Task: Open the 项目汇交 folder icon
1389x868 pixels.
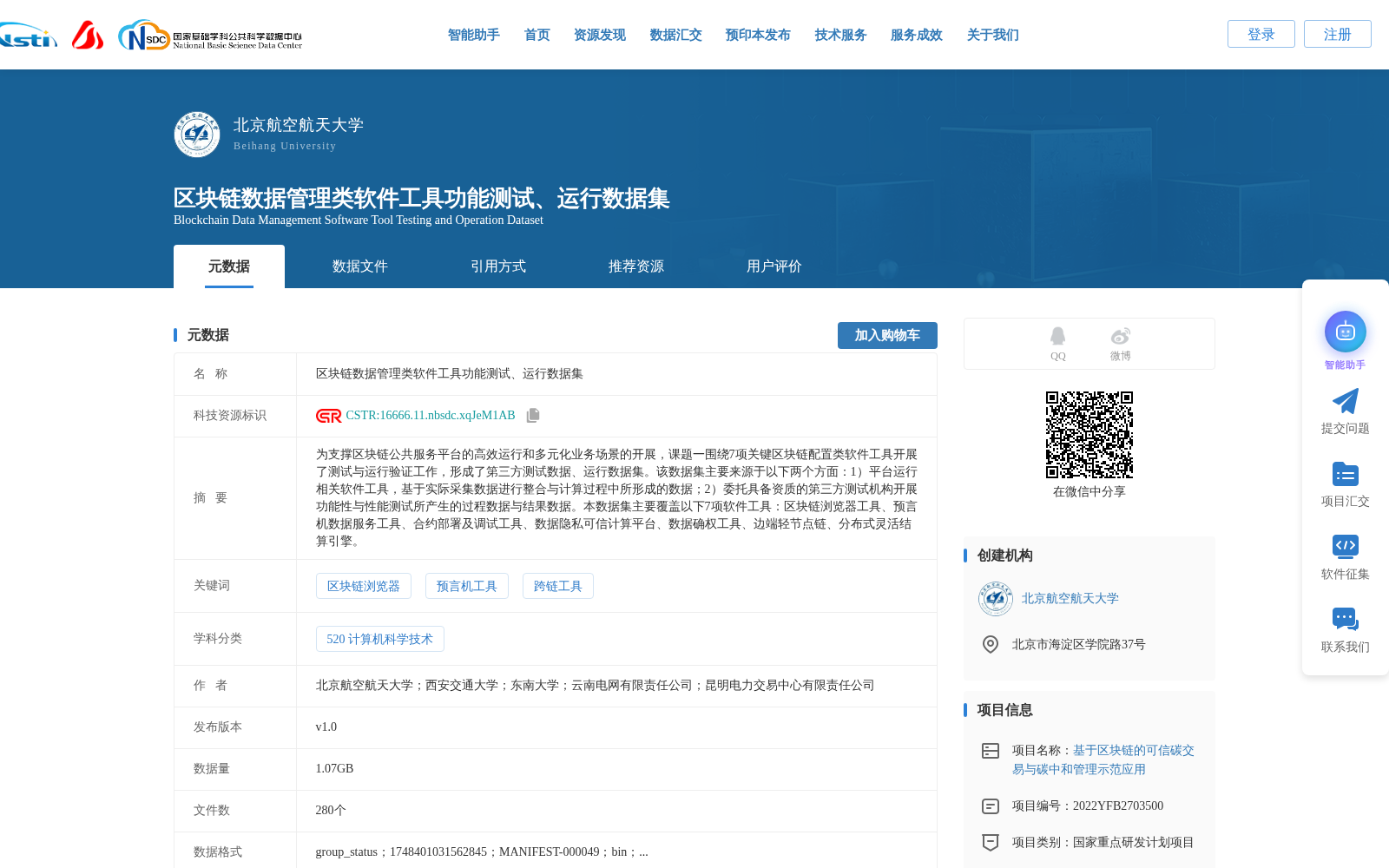Action: point(1345,474)
